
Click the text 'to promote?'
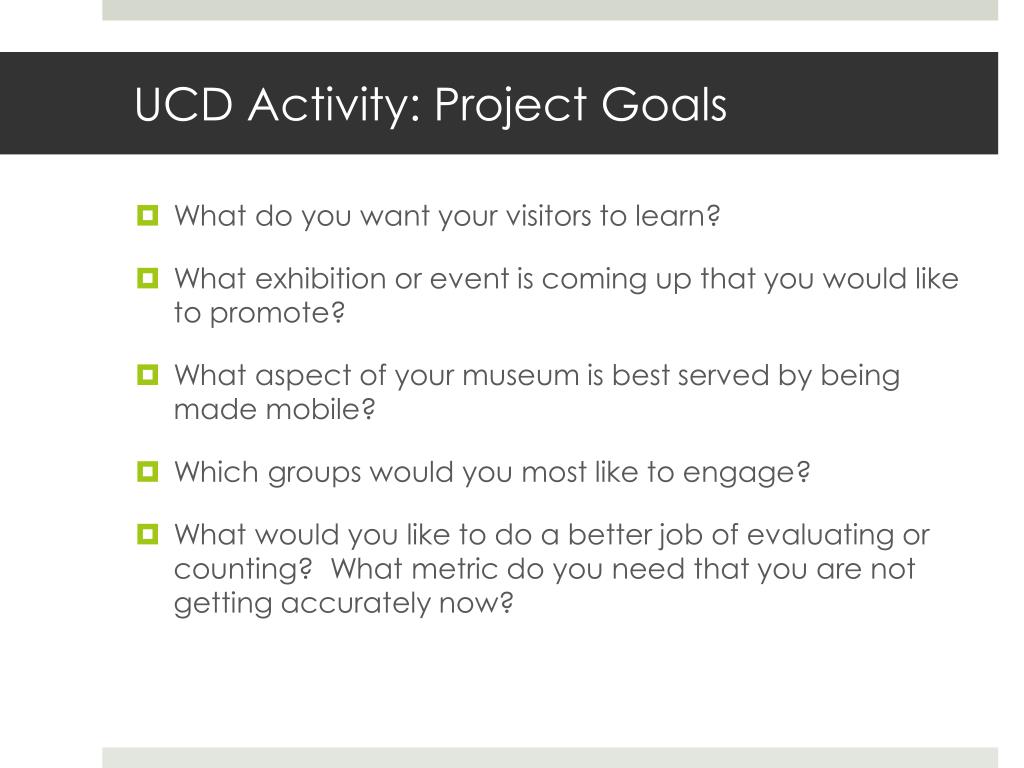(259, 313)
